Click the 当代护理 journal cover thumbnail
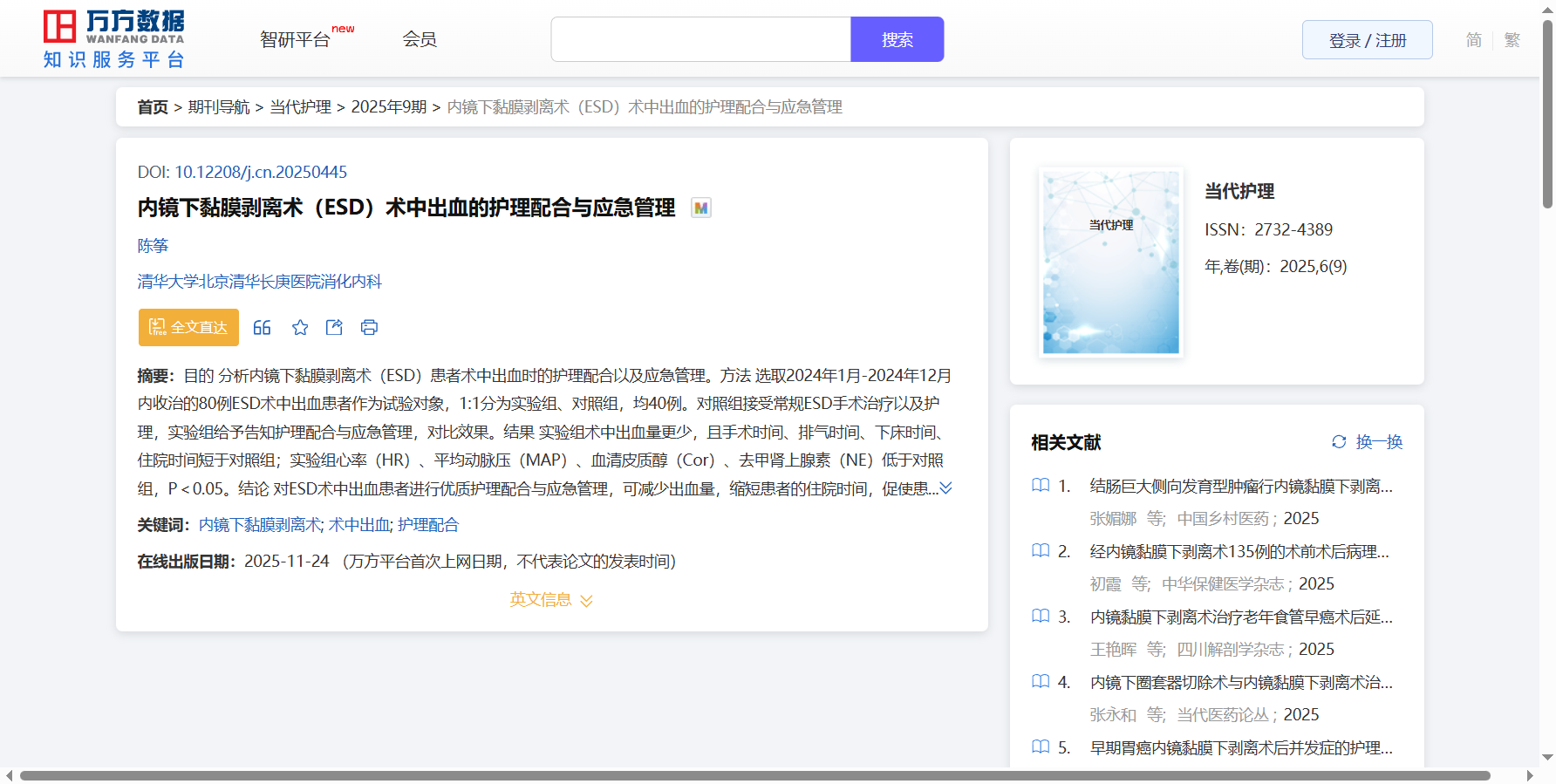 click(x=1110, y=262)
